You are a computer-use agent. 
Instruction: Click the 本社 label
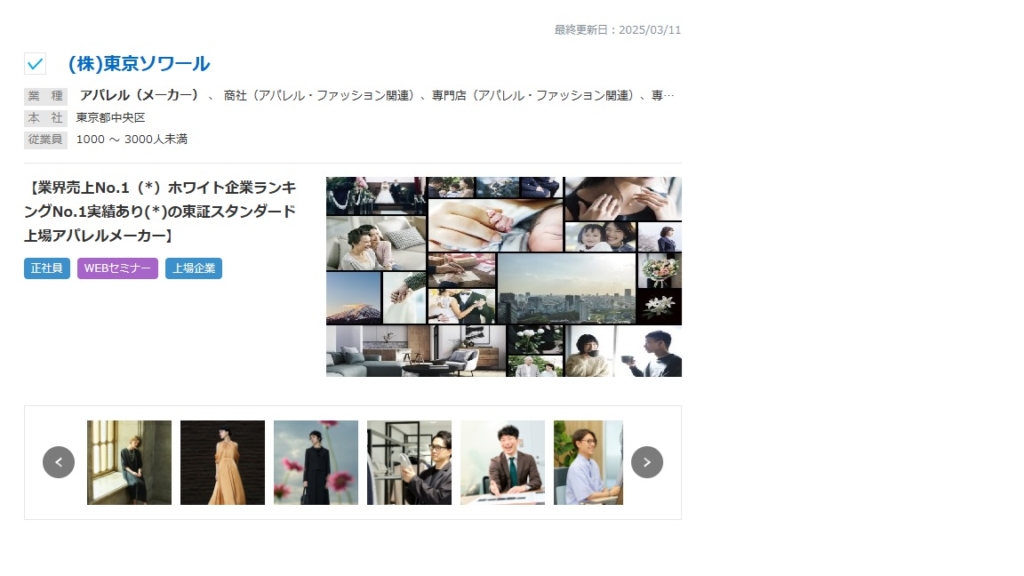tap(46, 118)
